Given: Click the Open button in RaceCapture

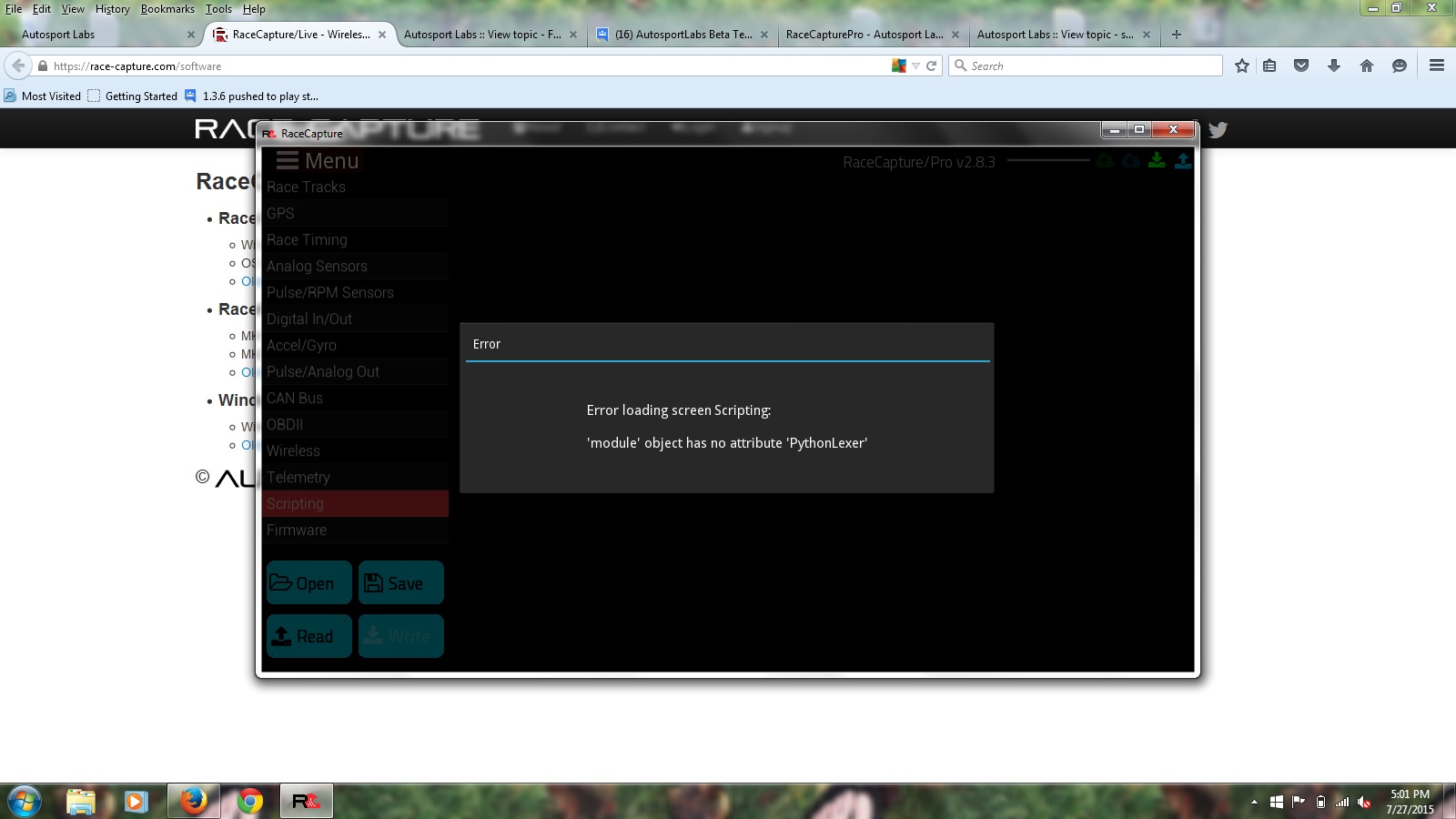Looking at the screenshot, I should [x=309, y=582].
